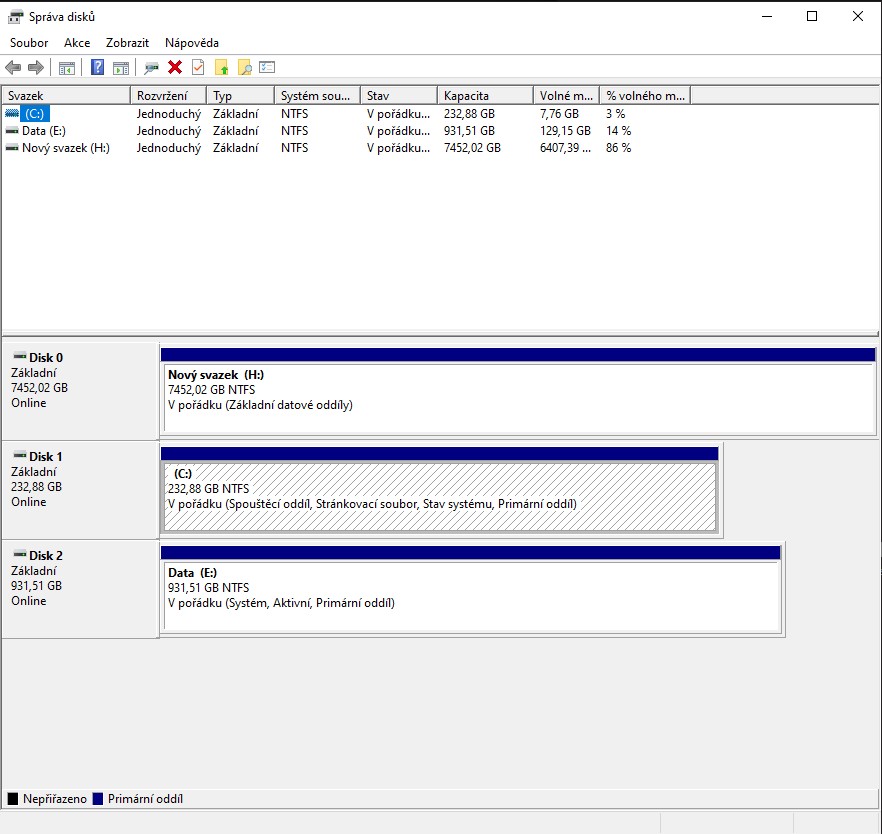The height and width of the screenshot is (834, 882).
Task: Click the blue Primární oddíl legend swatch
Action: (x=98, y=799)
